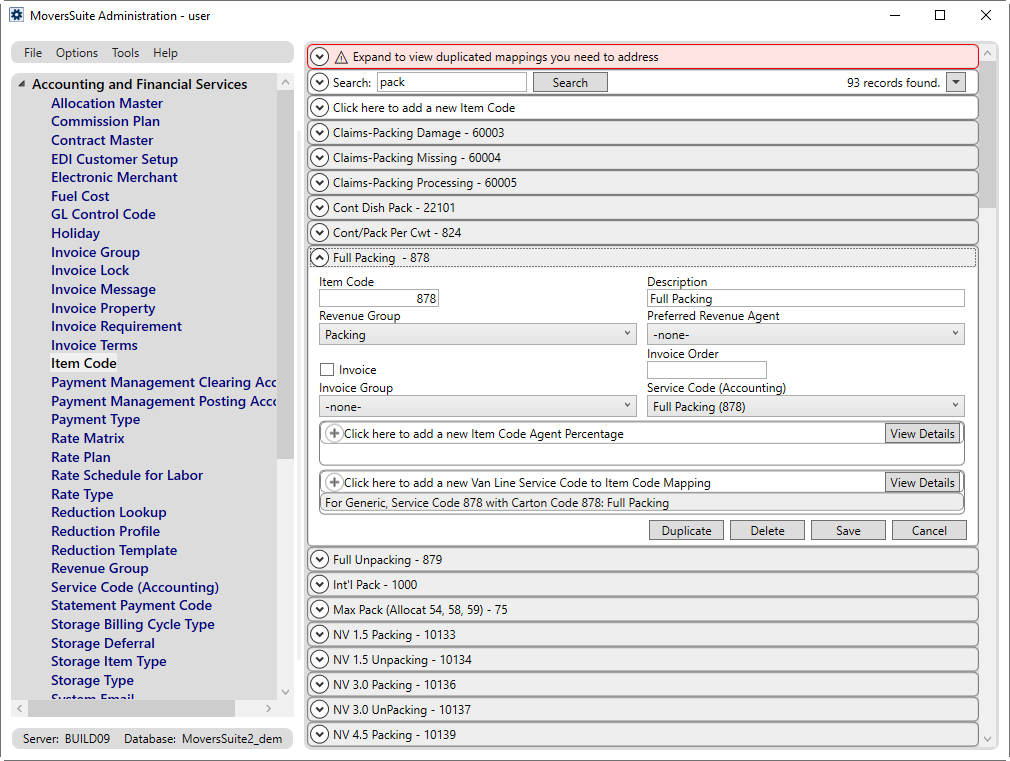Collapse the Full Packing - 878 section via its chevron
The height and width of the screenshot is (761, 1010).
pos(319,257)
